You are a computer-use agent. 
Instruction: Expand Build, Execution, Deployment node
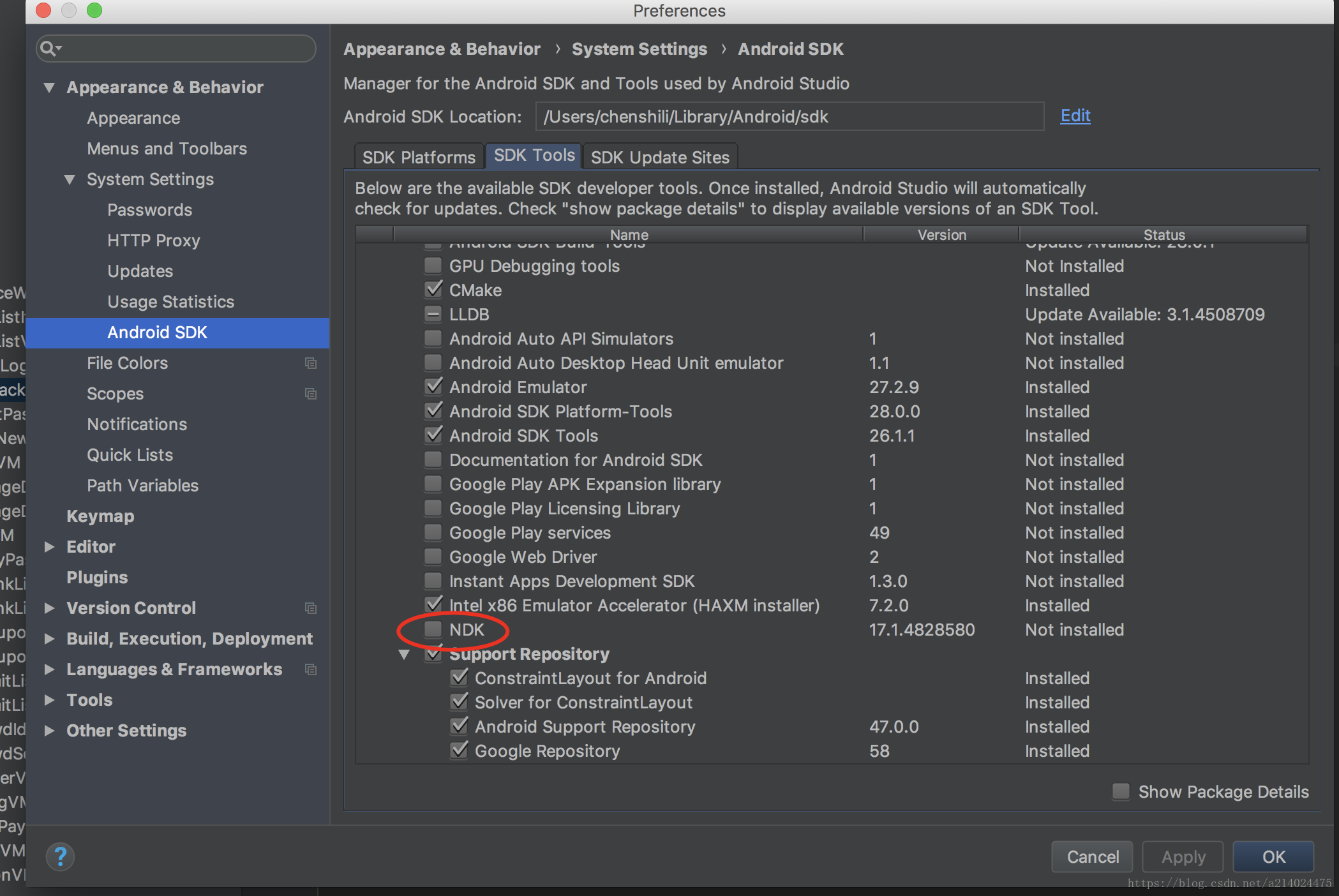[x=49, y=639]
